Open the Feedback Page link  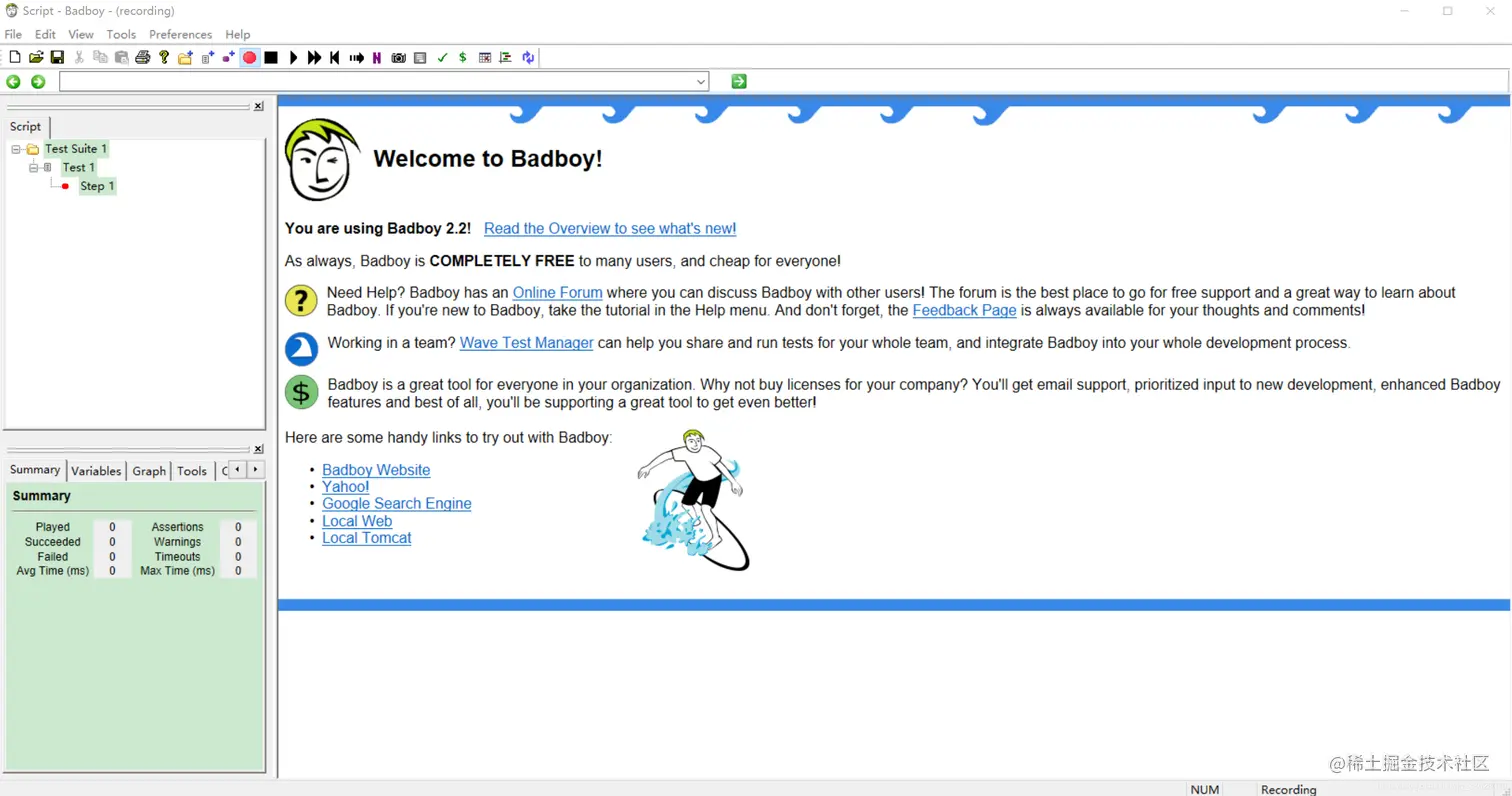(965, 310)
